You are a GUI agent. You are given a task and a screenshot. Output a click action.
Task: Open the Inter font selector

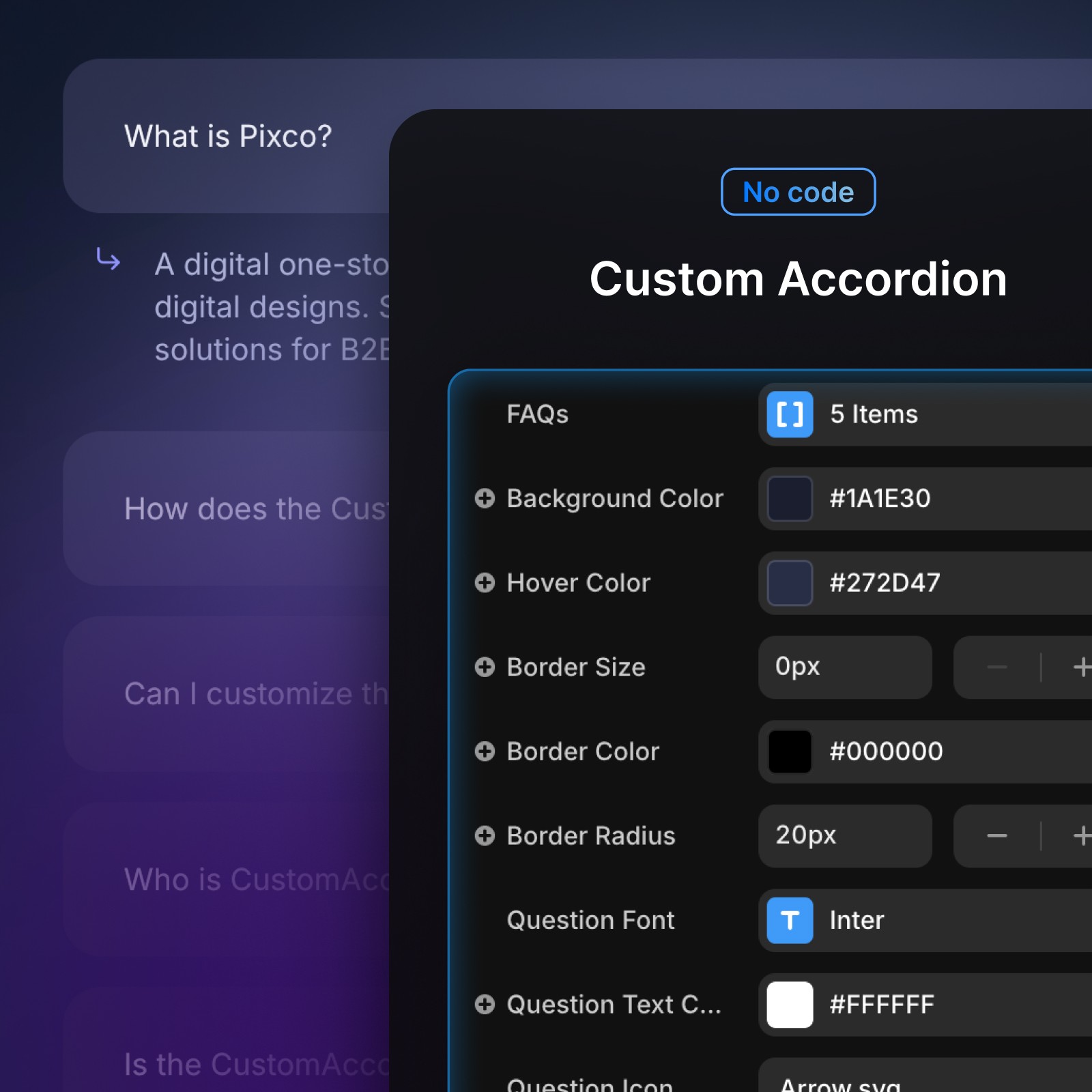click(925, 920)
